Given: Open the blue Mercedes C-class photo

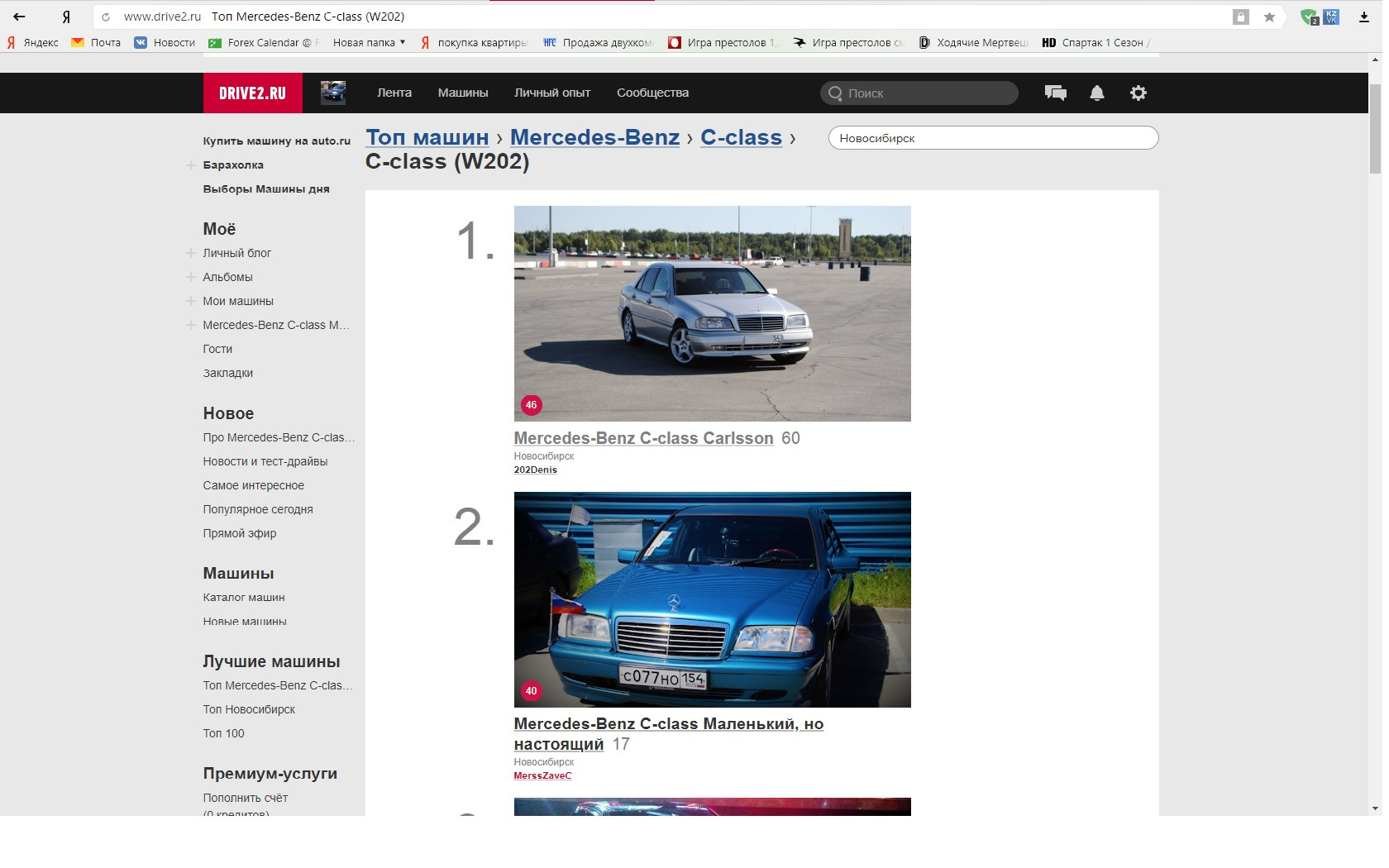Looking at the screenshot, I should coord(712,599).
